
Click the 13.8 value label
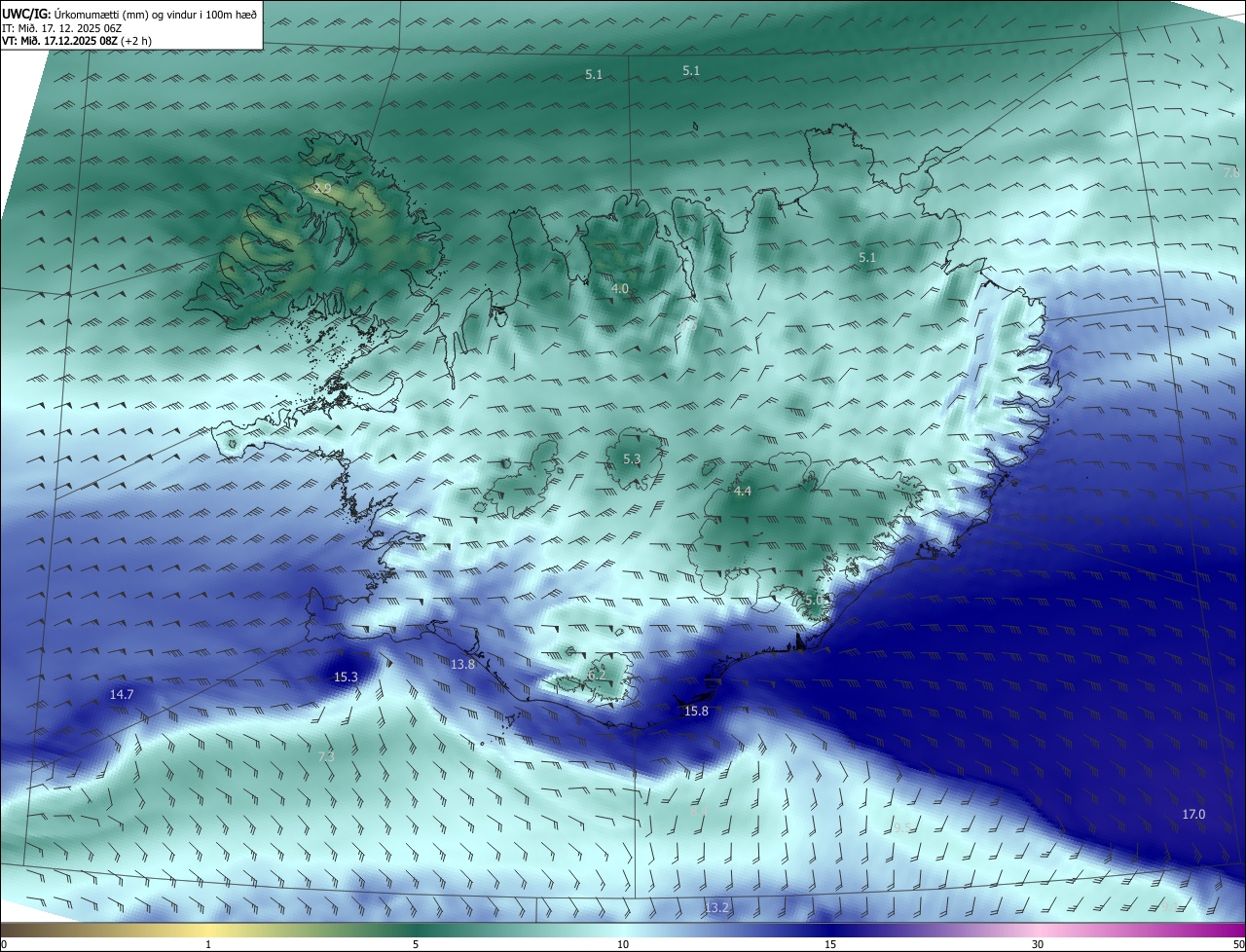(x=462, y=664)
